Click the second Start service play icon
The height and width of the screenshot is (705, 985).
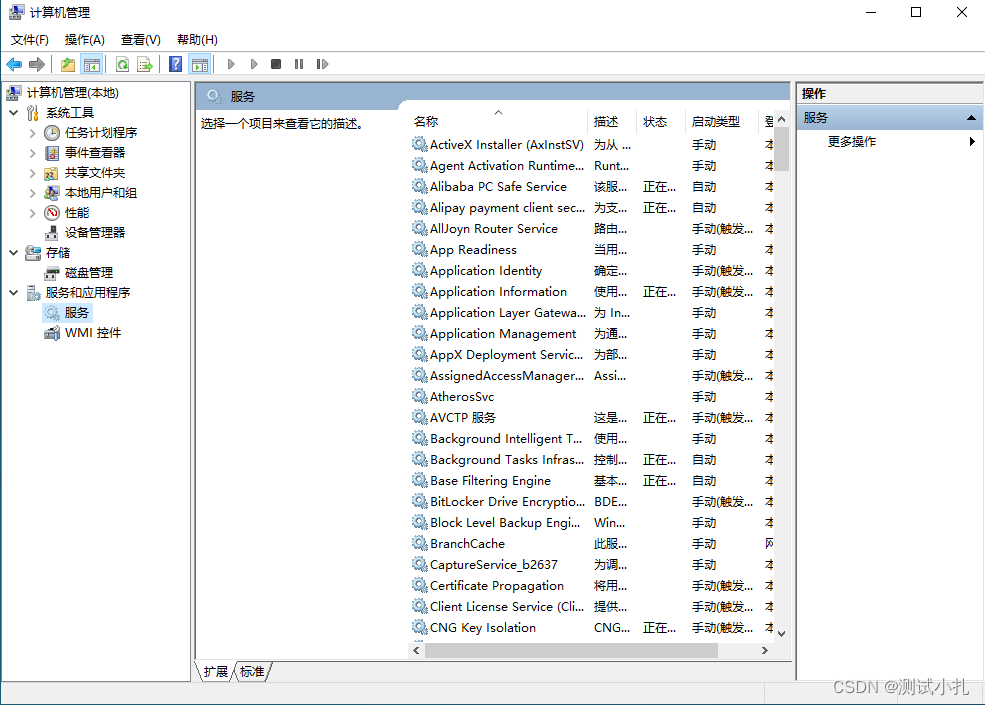coord(254,64)
